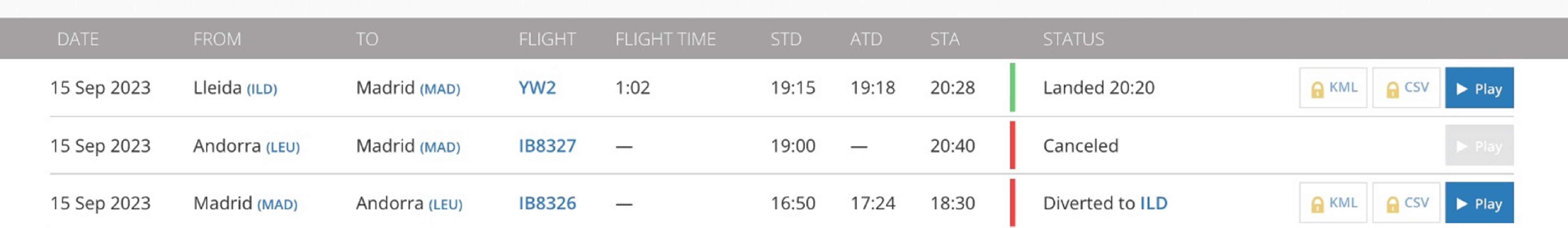Click LEU destination code in IB8326 row

[x=446, y=204]
